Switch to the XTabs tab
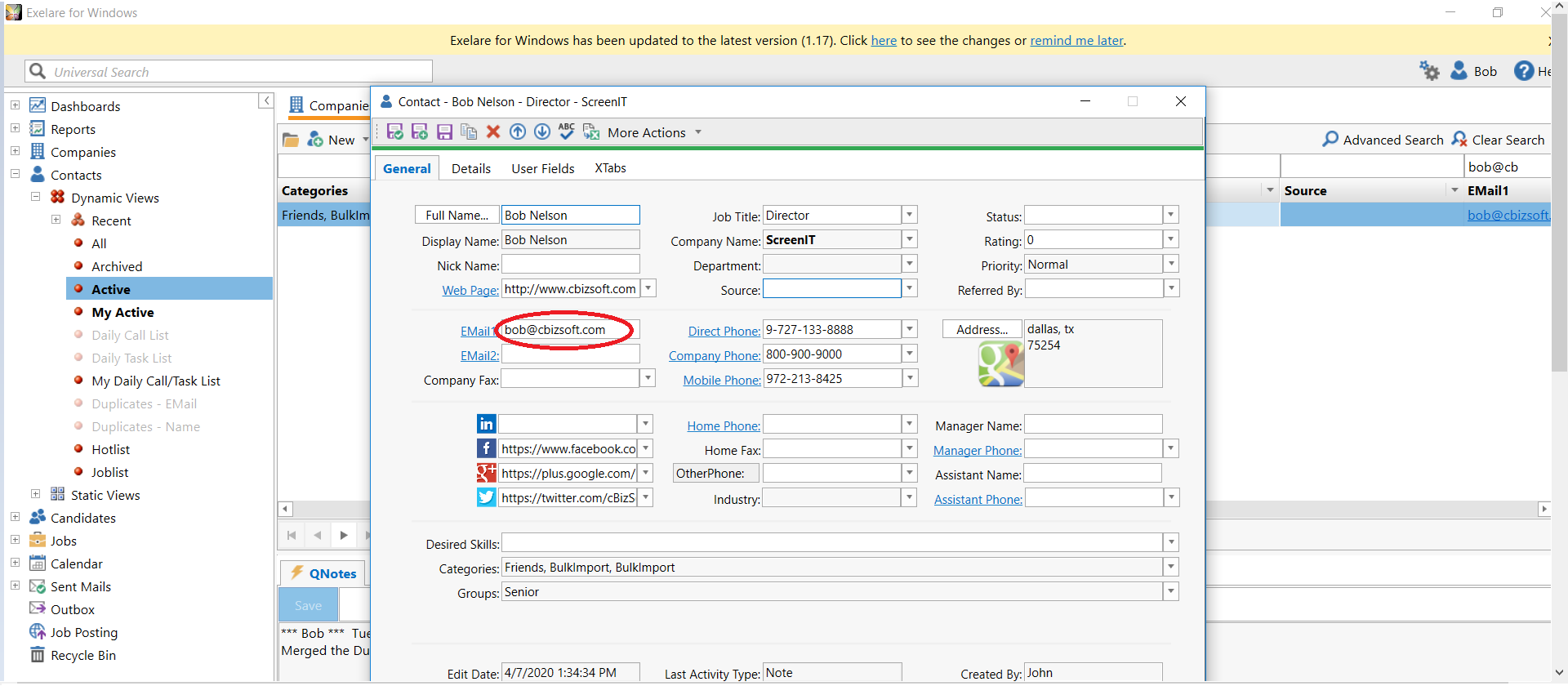Image resolution: width=1568 pixels, height=686 pixels. pyautogui.click(x=610, y=168)
